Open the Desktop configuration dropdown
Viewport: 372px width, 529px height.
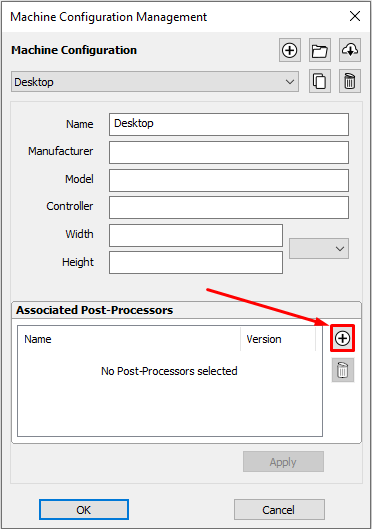(x=155, y=82)
